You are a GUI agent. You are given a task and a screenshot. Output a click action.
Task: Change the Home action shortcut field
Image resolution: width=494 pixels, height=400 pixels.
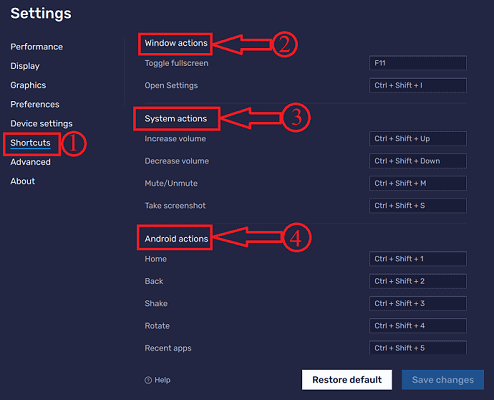[x=418, y=259]
